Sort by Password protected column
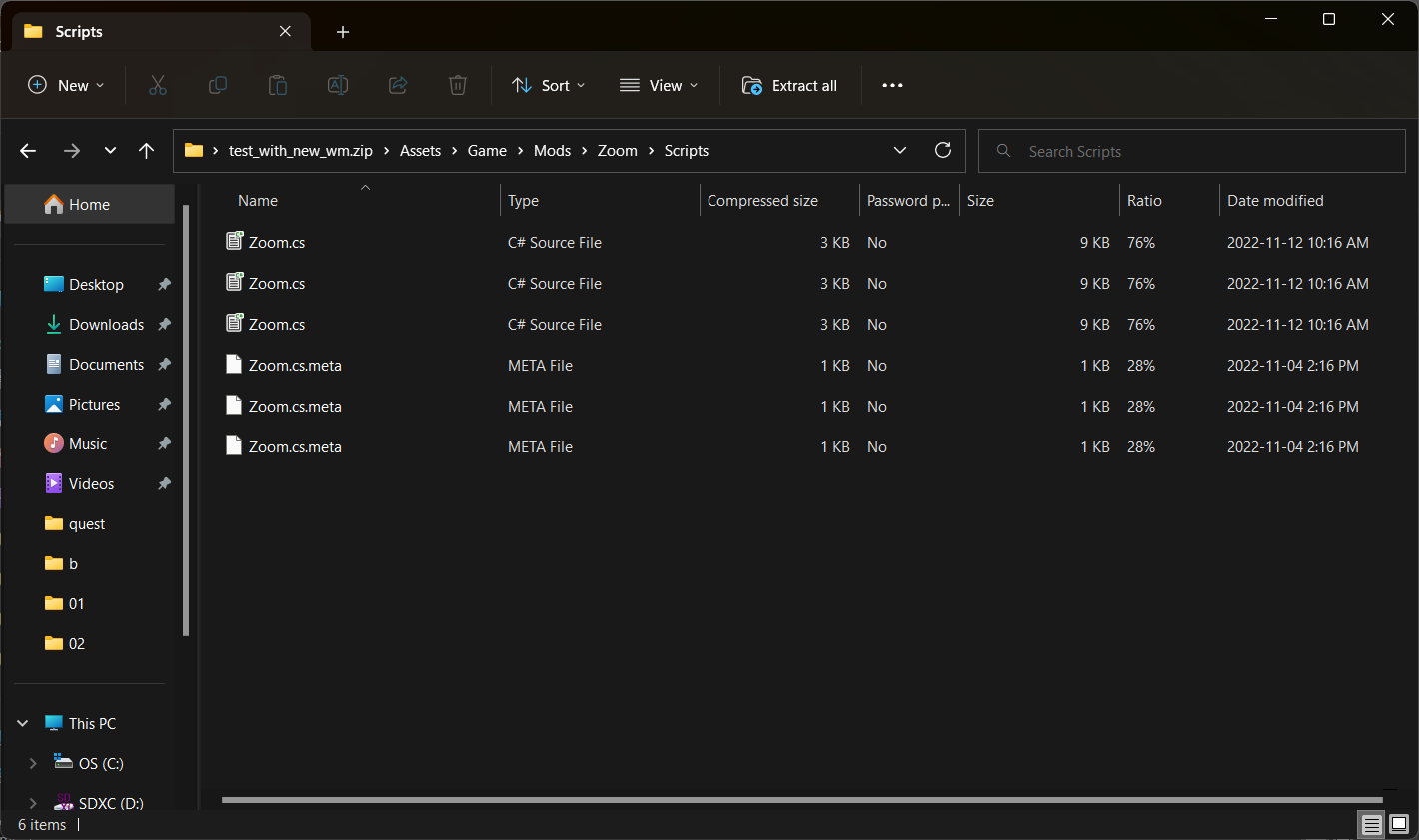Image resolution: width=1419 pixels, height=840 pixels. point(909,201)
